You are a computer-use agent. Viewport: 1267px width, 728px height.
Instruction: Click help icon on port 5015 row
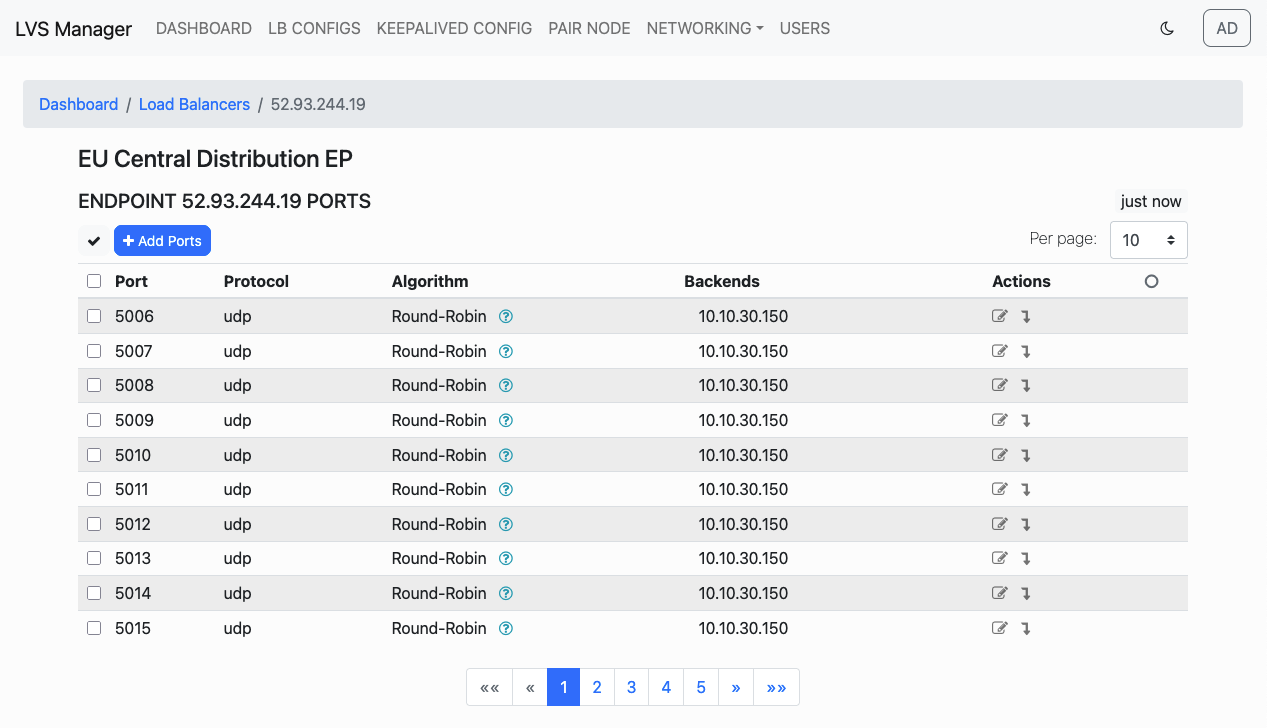pyautogui.click(x=506, y=629)
